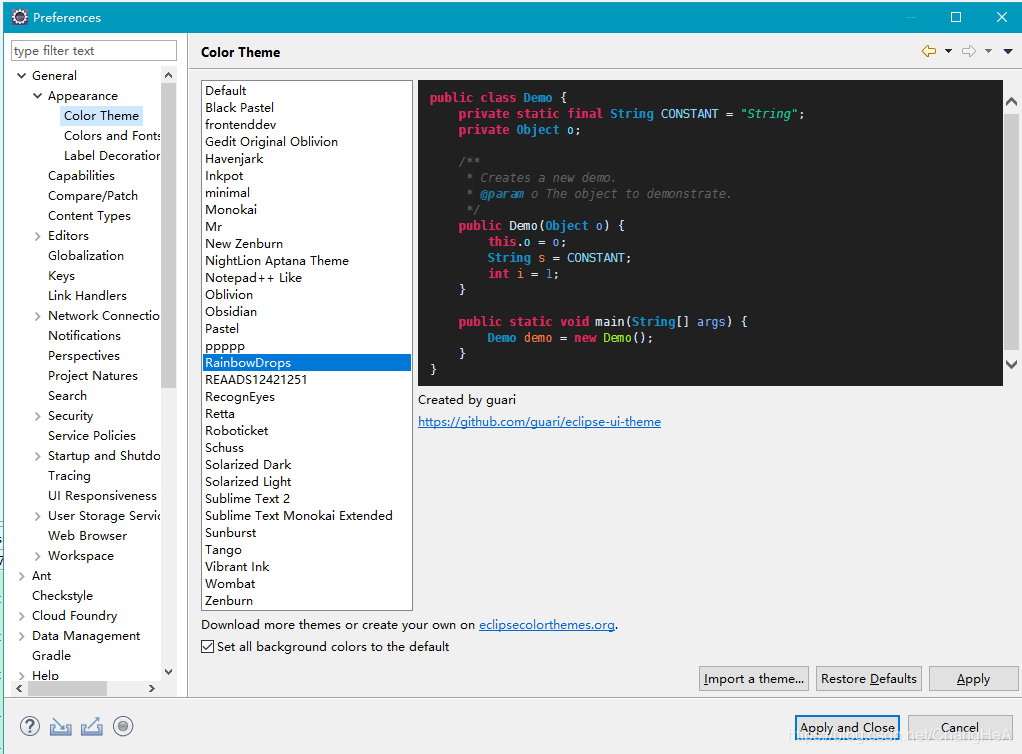
Task: Click tree scrollbar up arrow
Action: pyautogui.click(x=169, y=75)
